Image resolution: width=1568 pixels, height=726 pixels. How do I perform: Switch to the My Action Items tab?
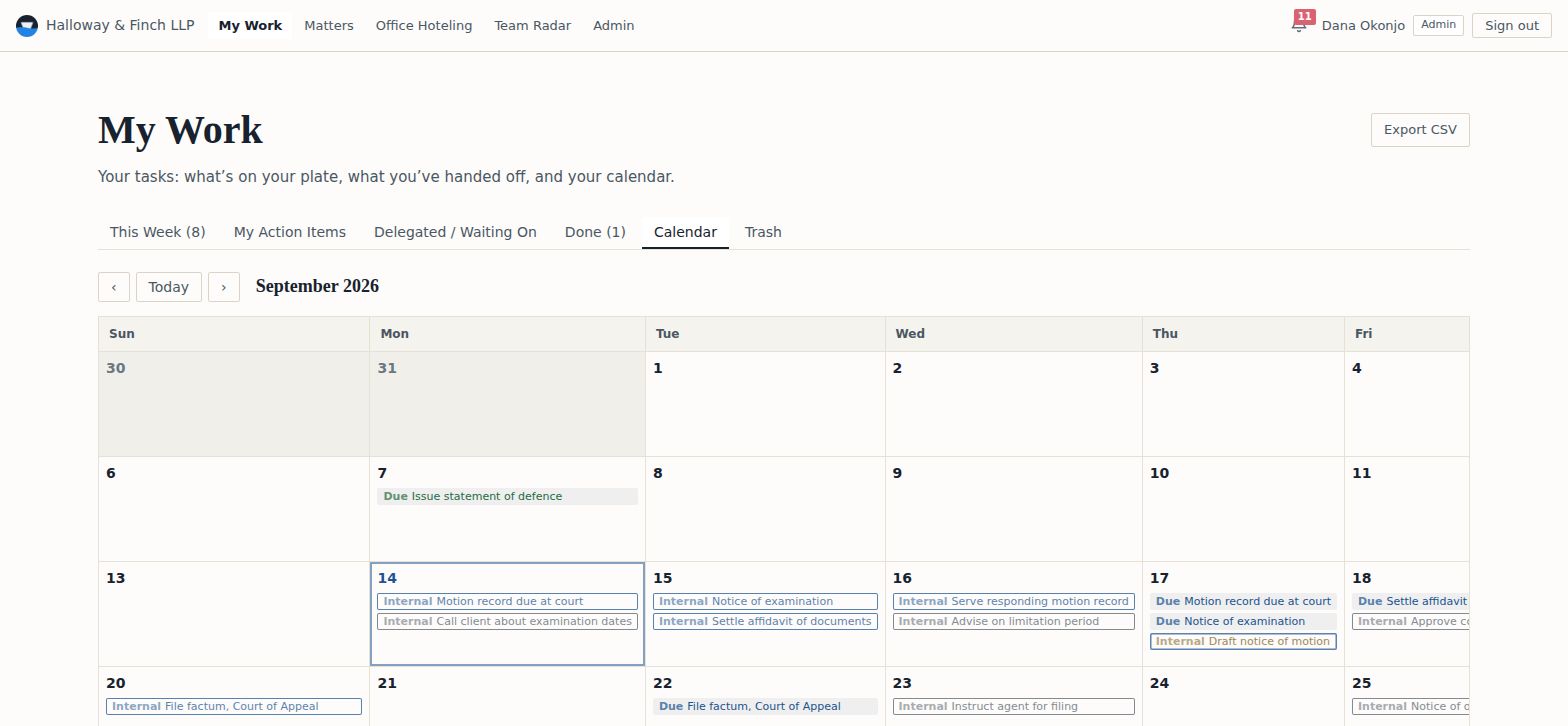click(290, 232)
